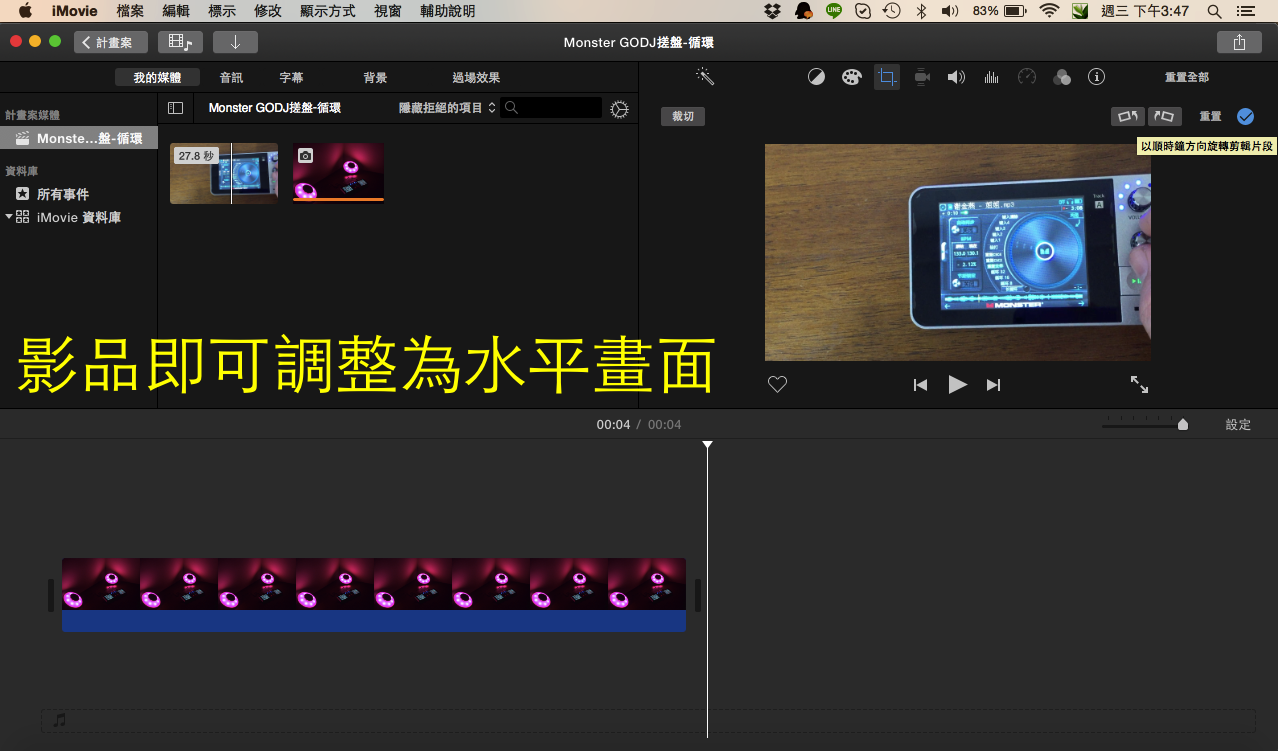This screenshot has width=1278, height=751.
Task: Show the clip information icon
Action: pos(1097,77)
